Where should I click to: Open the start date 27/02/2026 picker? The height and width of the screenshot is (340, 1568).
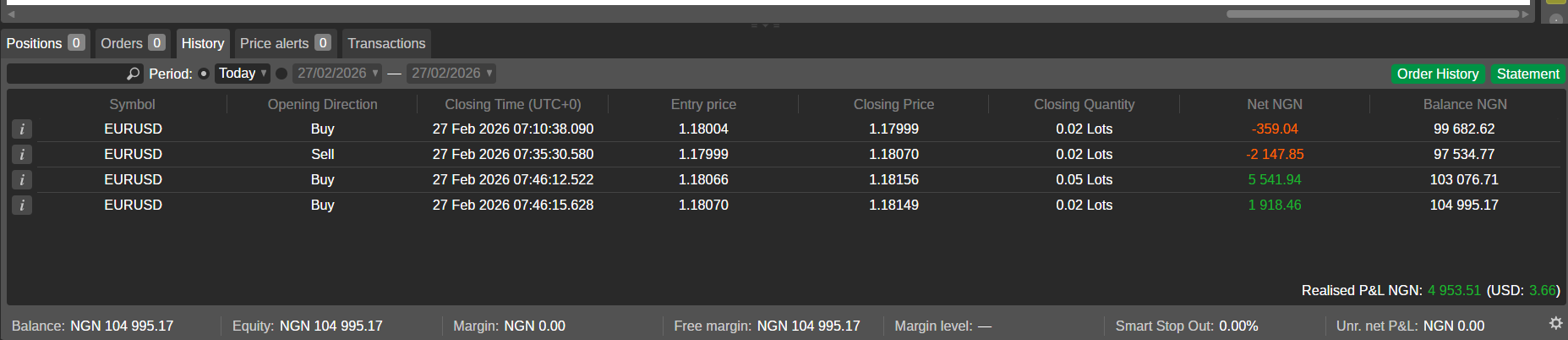[x=337, y=74]
